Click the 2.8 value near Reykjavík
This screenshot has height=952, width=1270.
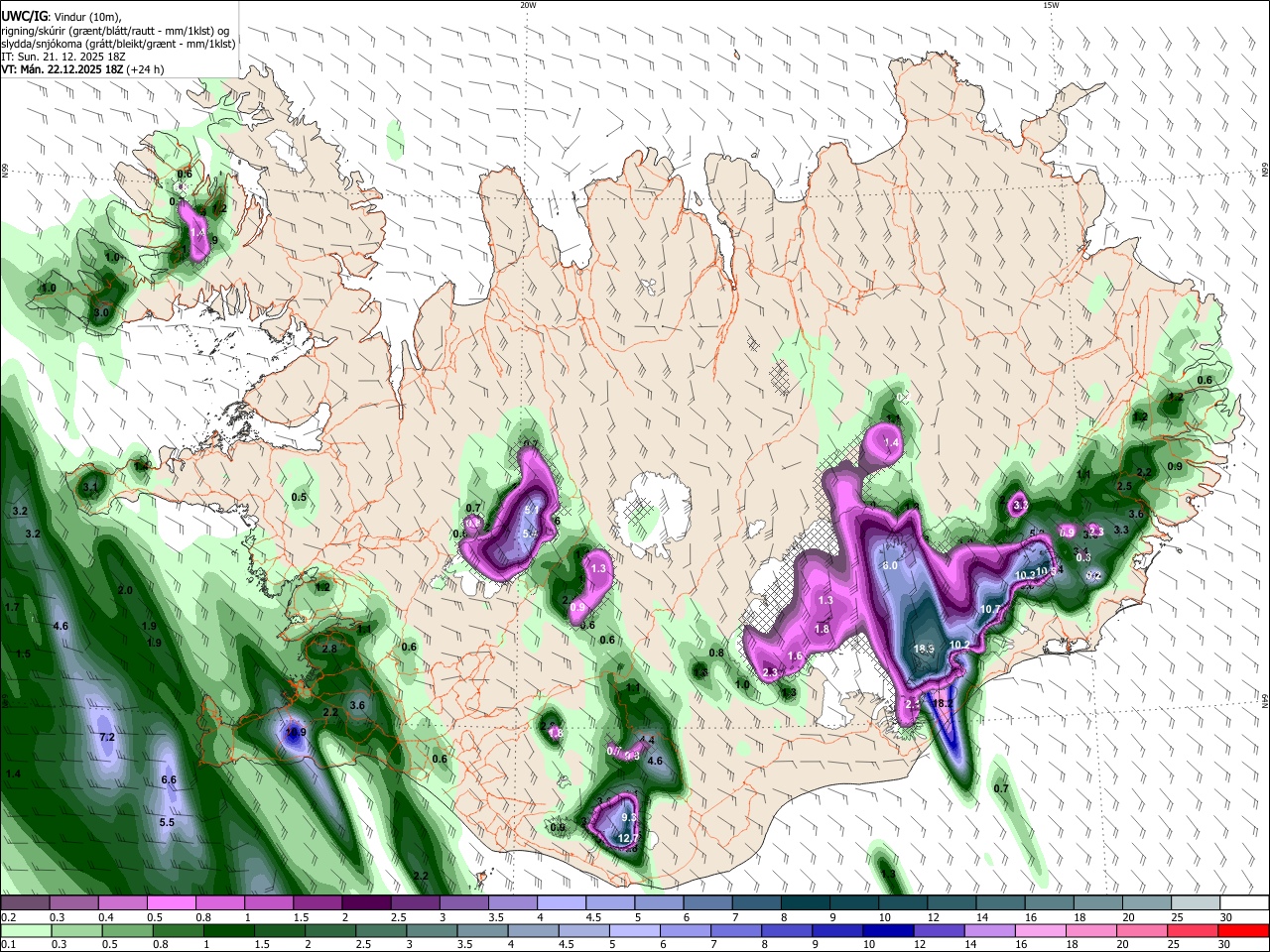click(x=330, y=649)
